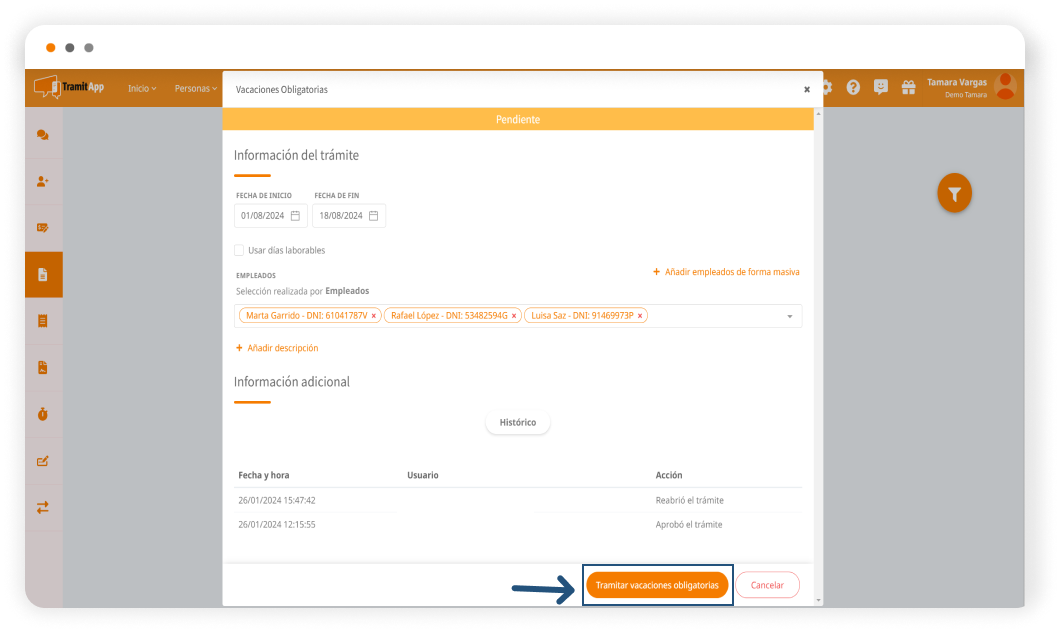
Task: Open the help question mark icon
Action: [x=853, y=88]
